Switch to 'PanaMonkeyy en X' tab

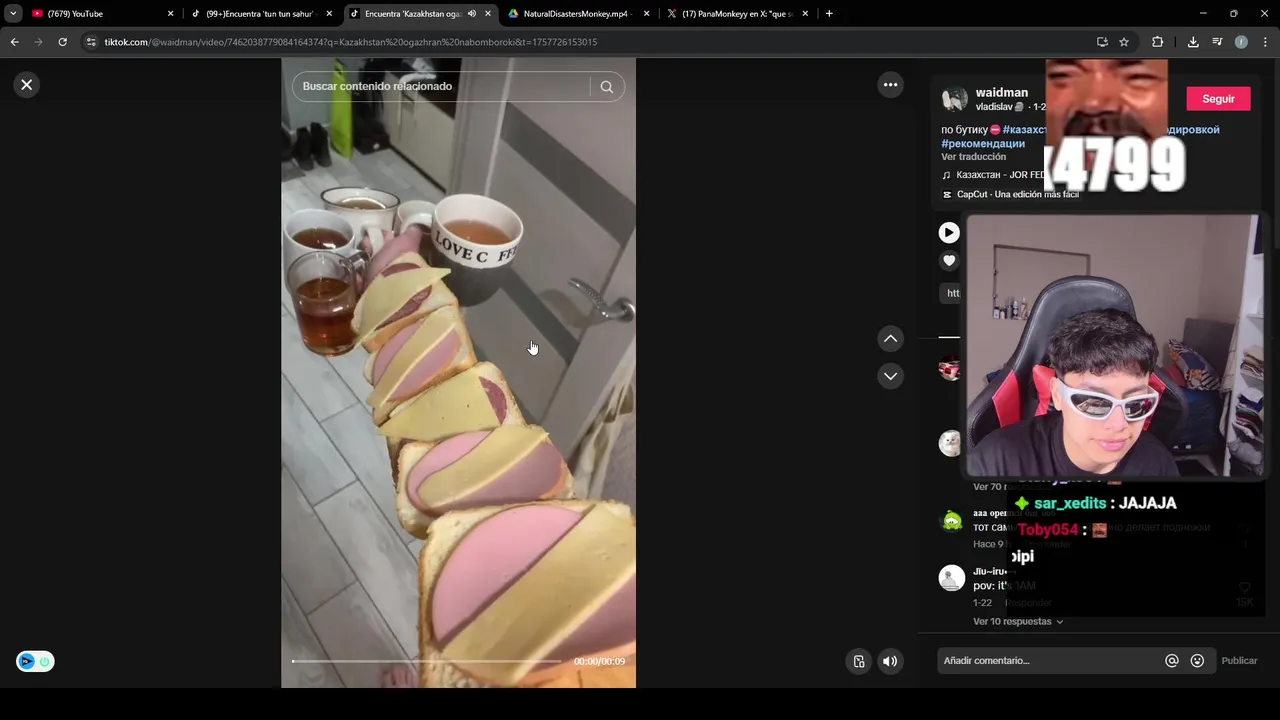(x=735, y=14)
